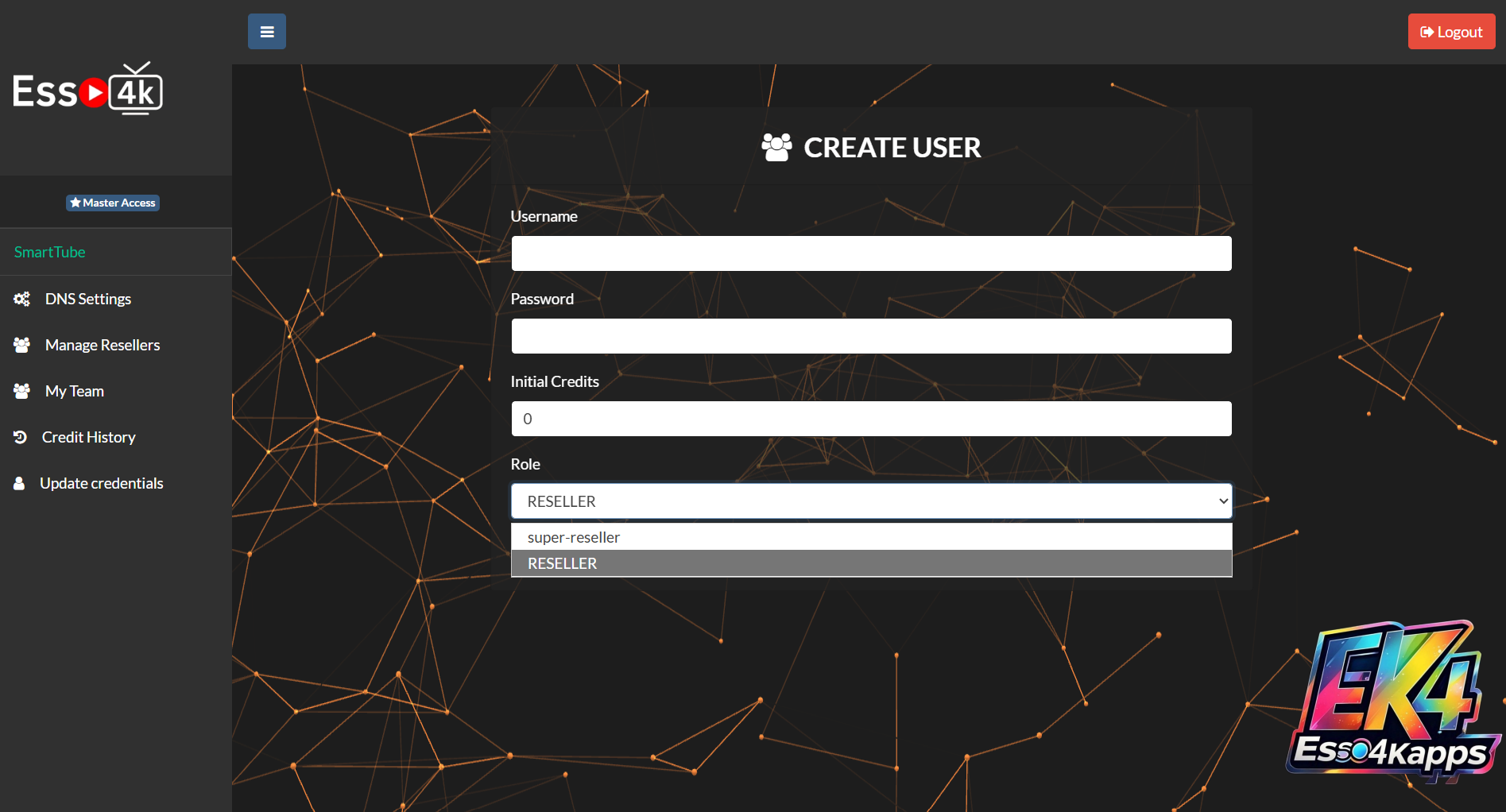Click the Esso4Kapps EK4 badge
Image resolution: width=1506 pixels, height=812 pixels.
coord(1392,701)
